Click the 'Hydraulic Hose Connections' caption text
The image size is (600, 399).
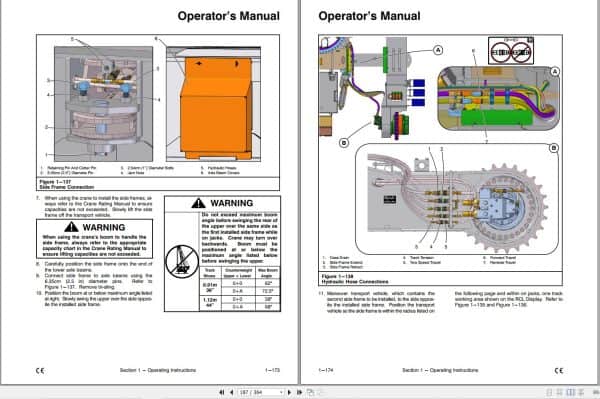(355, 282)
